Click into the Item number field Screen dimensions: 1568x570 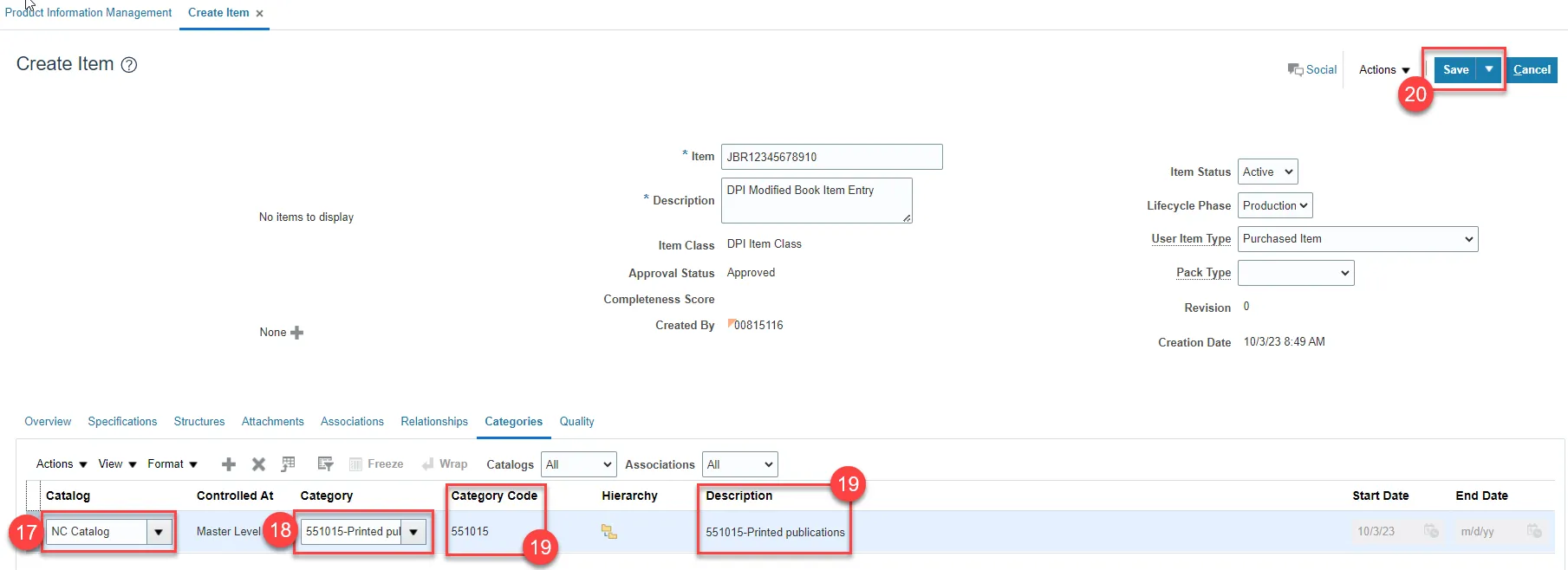pos(831,157)
